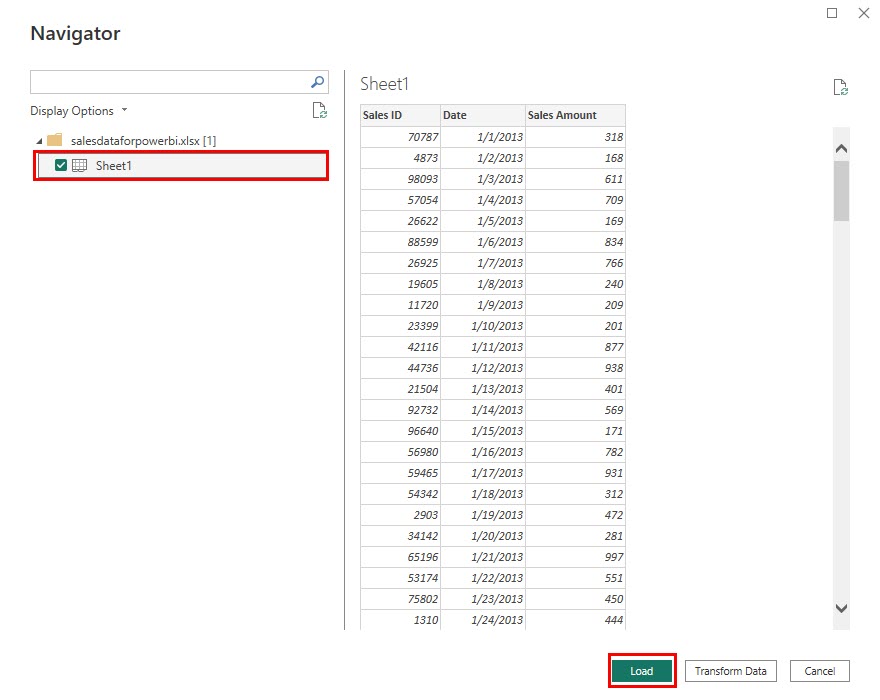Click the date cell 1/23/2013
This screenshot has height=700, width=880.
[483, 599]
